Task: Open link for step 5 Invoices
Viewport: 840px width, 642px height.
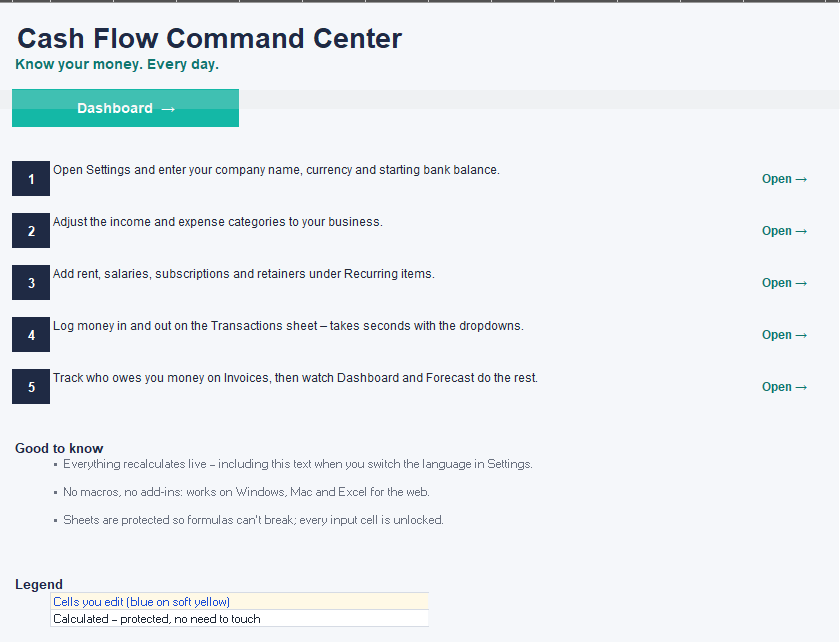Action: click(x=784, y=387)
